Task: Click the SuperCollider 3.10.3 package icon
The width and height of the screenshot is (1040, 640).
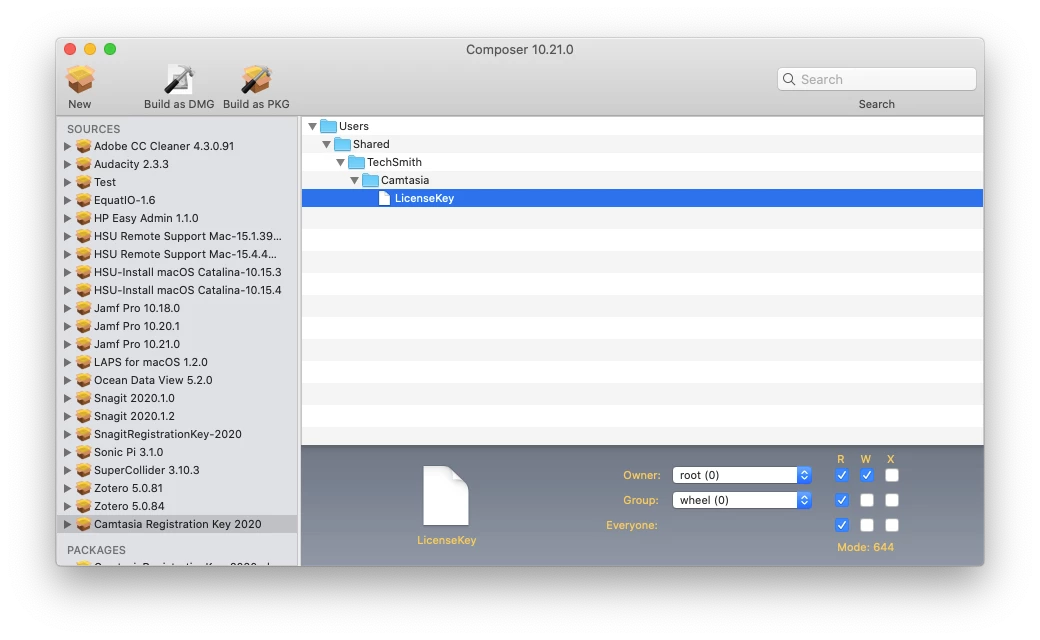Action: pos(83,470)
